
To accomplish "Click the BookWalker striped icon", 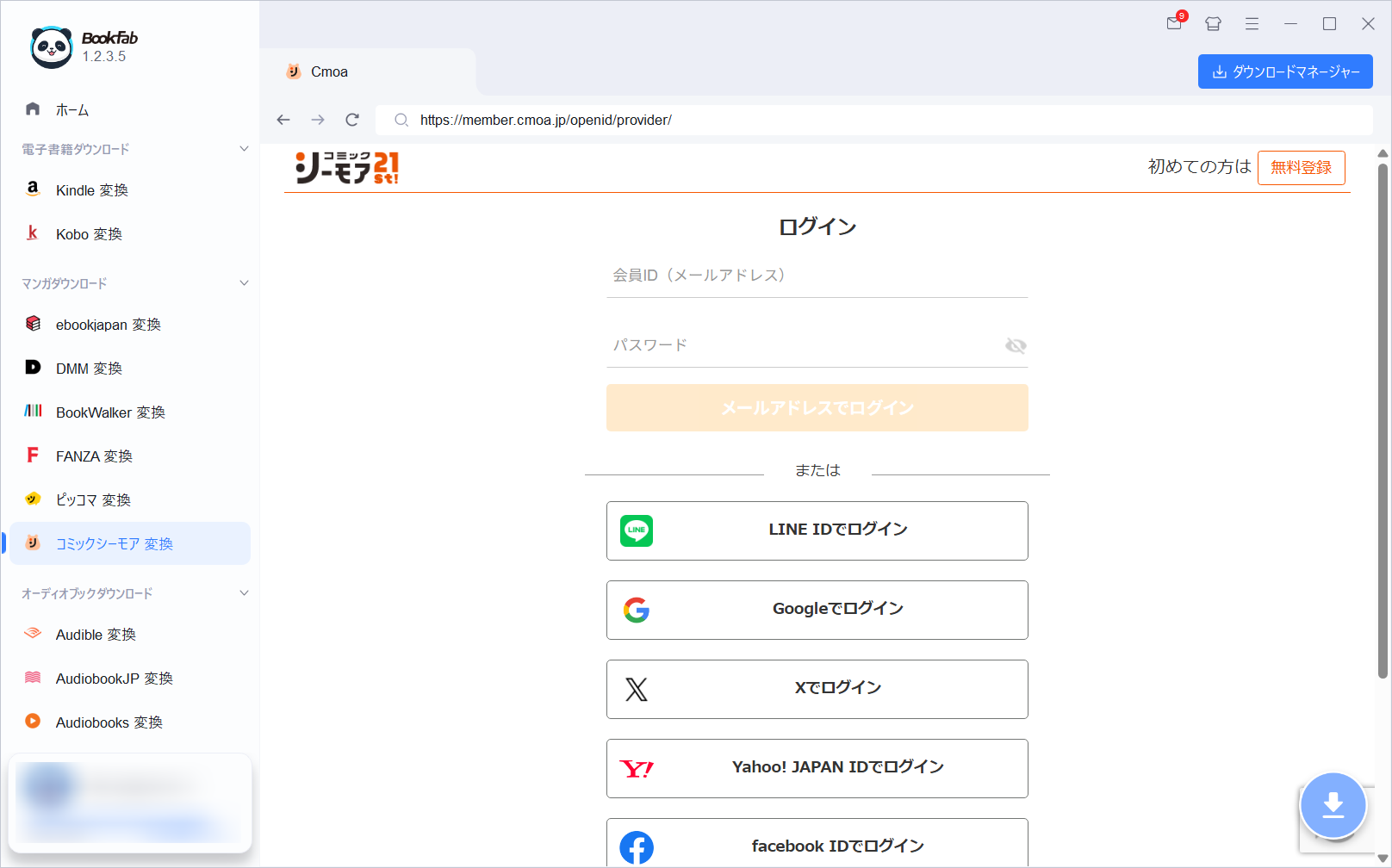I will pyautogui.click(x=33, y=411).
